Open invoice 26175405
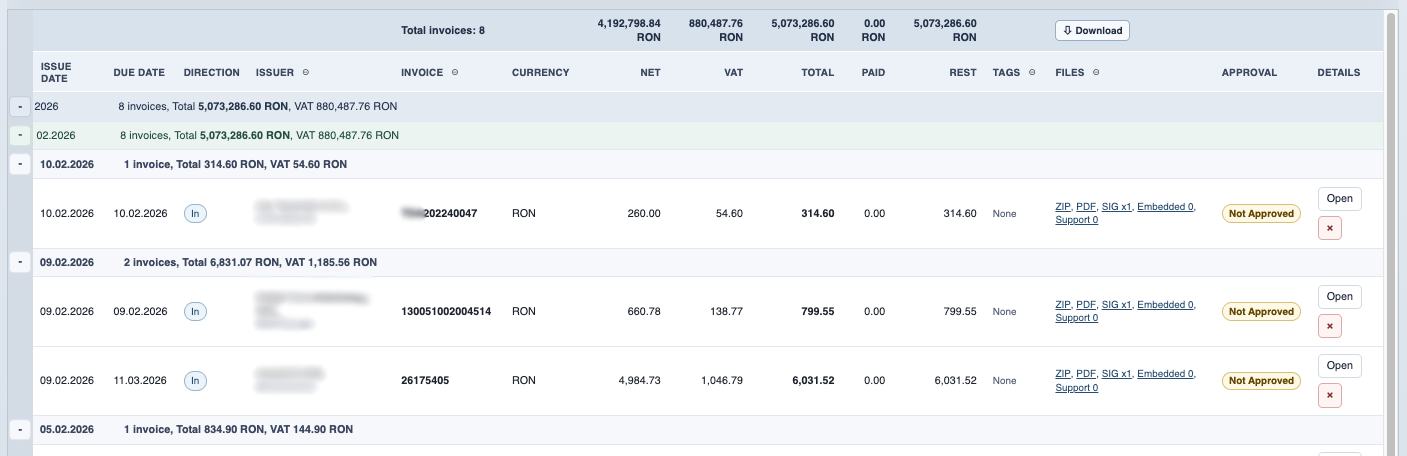 tap(1339, 365)
